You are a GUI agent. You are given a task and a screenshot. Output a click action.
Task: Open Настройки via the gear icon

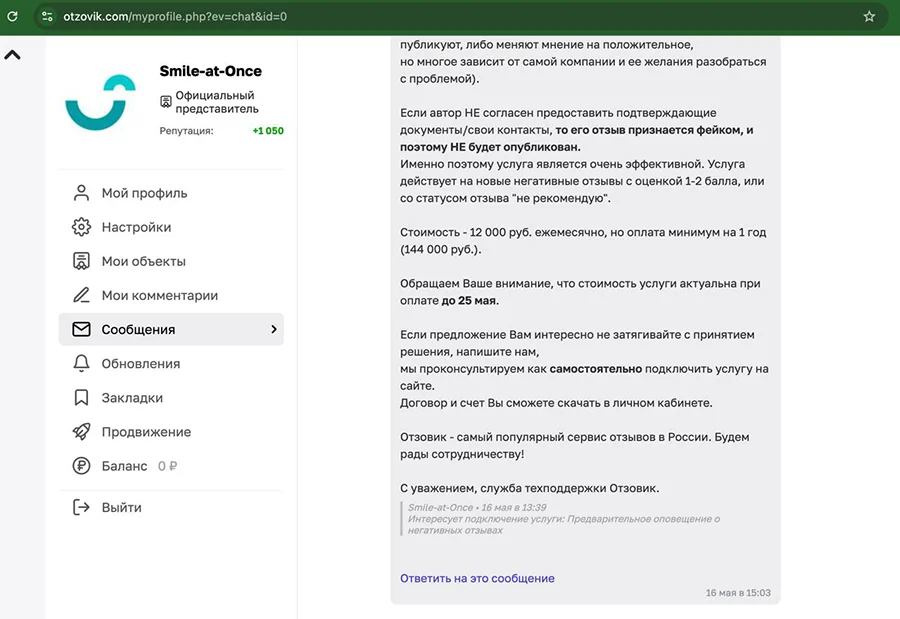click(x=82, y=227)
